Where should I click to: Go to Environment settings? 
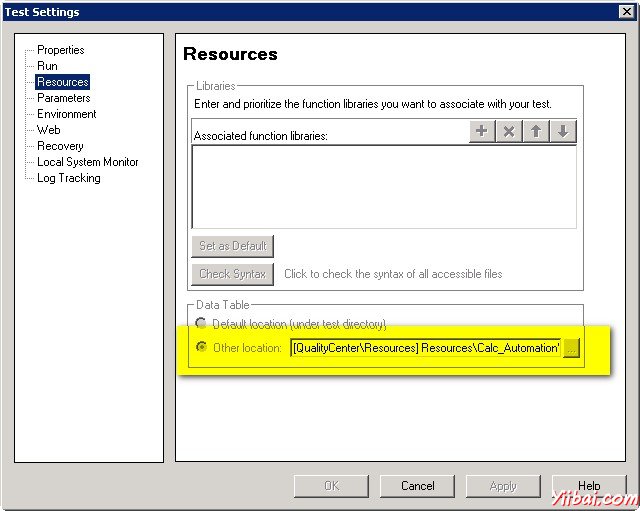66,114
